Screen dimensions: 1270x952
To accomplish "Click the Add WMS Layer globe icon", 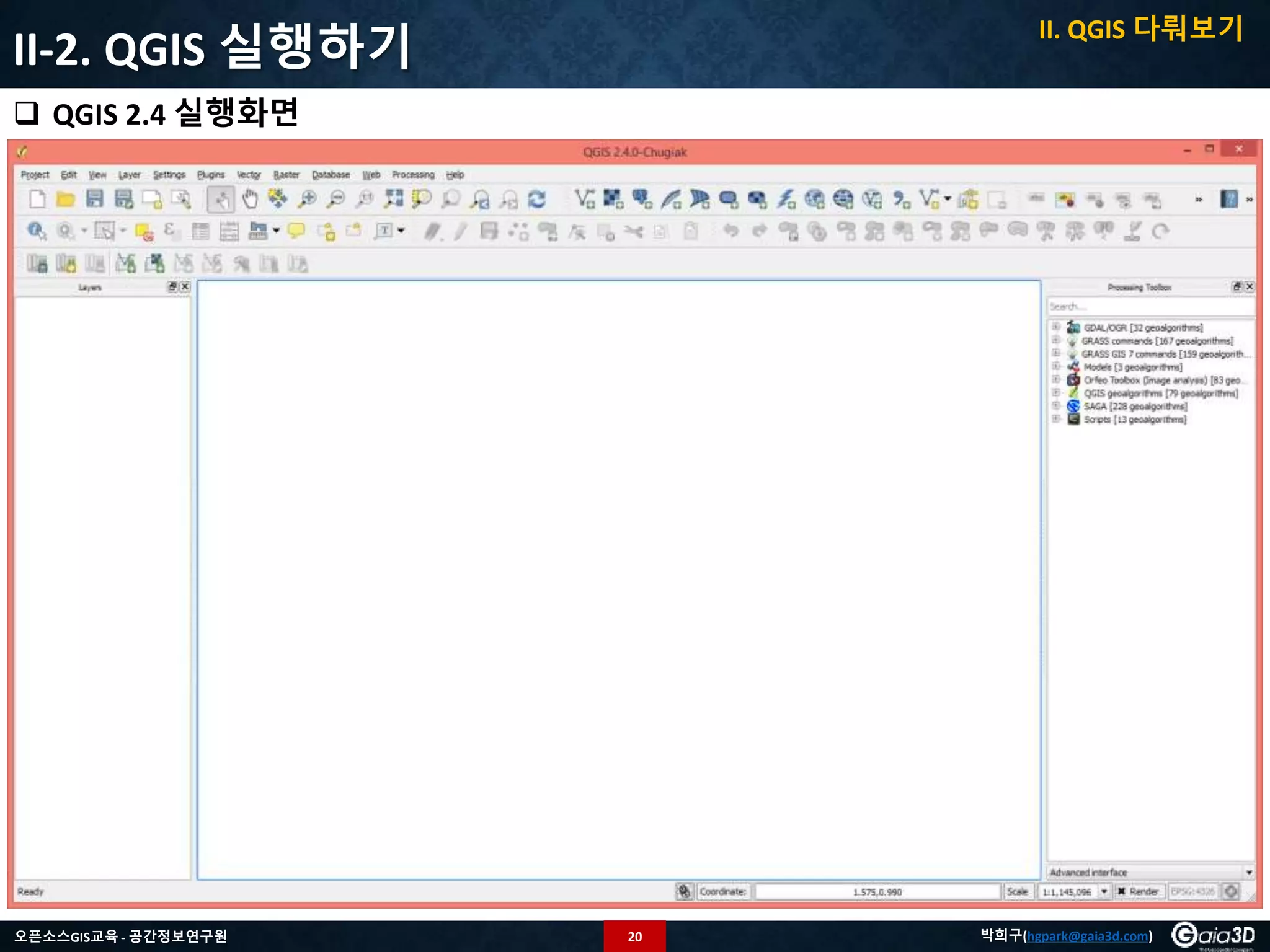I will pos(814,200).
